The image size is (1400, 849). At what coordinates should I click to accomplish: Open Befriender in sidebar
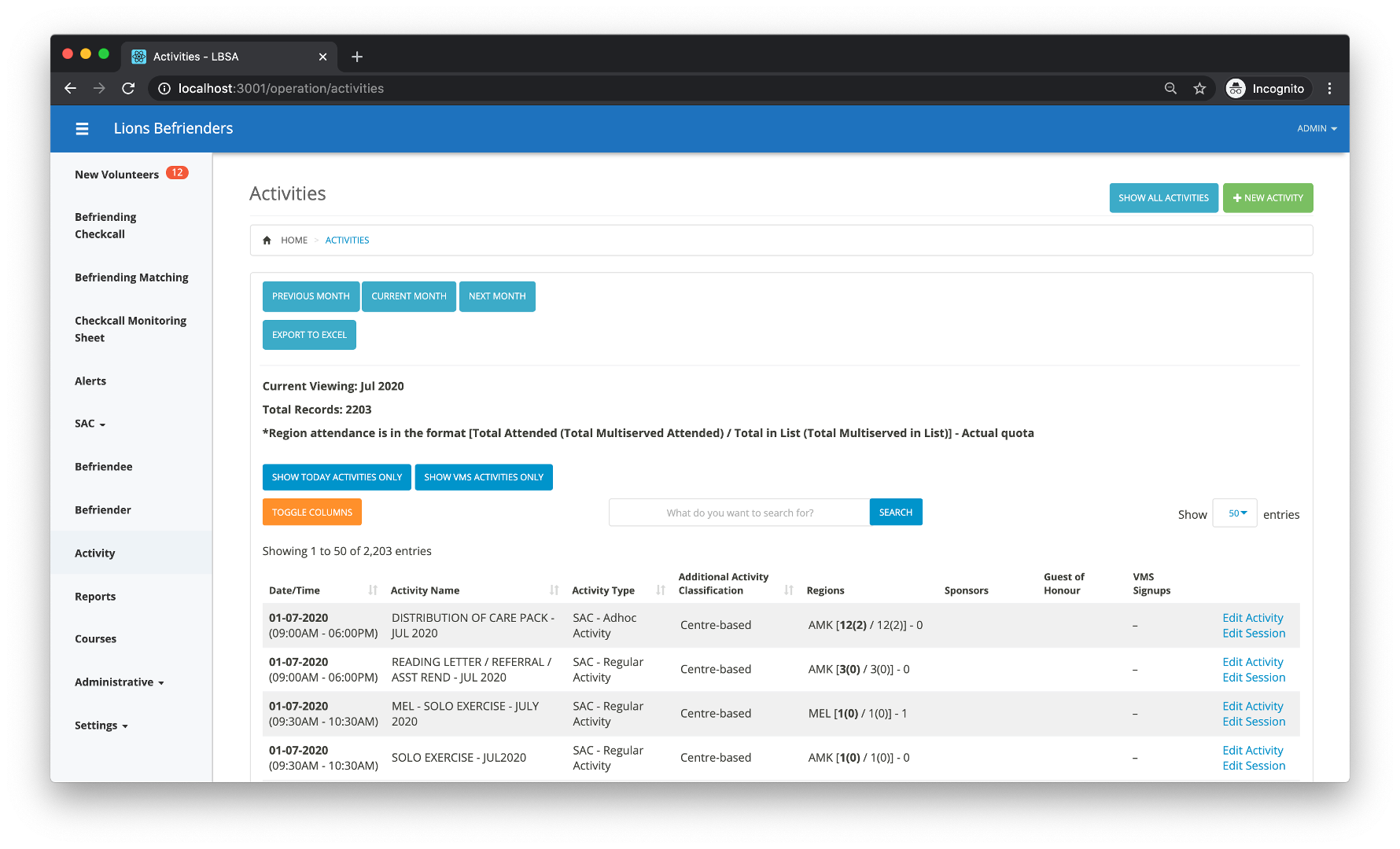(103, 510)
